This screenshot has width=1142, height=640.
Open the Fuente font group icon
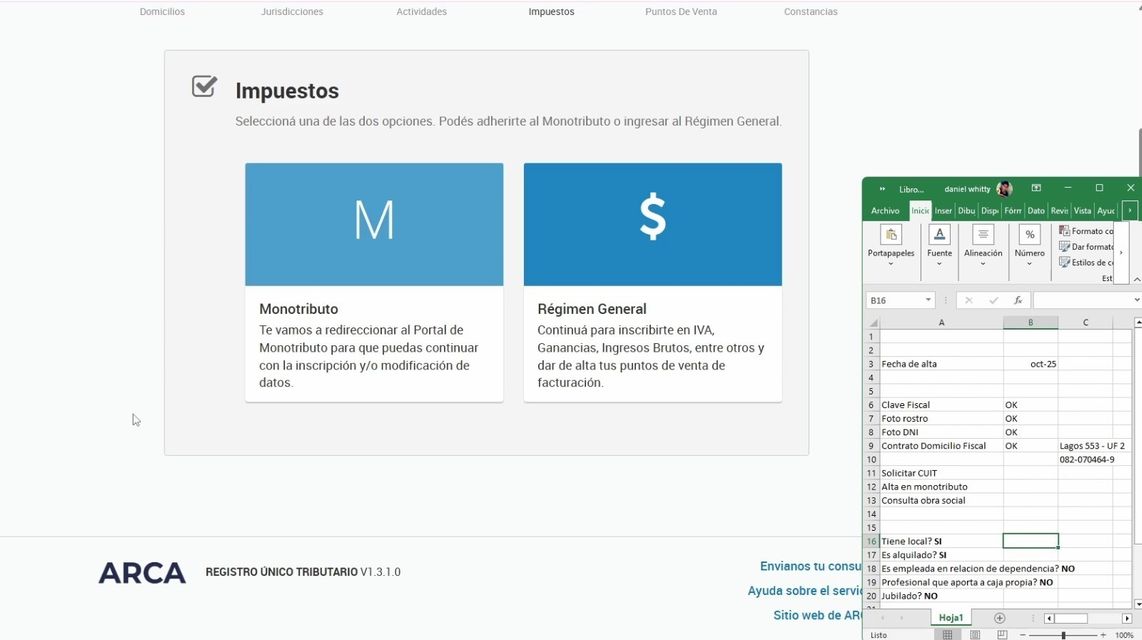click(x=939, y=235)
